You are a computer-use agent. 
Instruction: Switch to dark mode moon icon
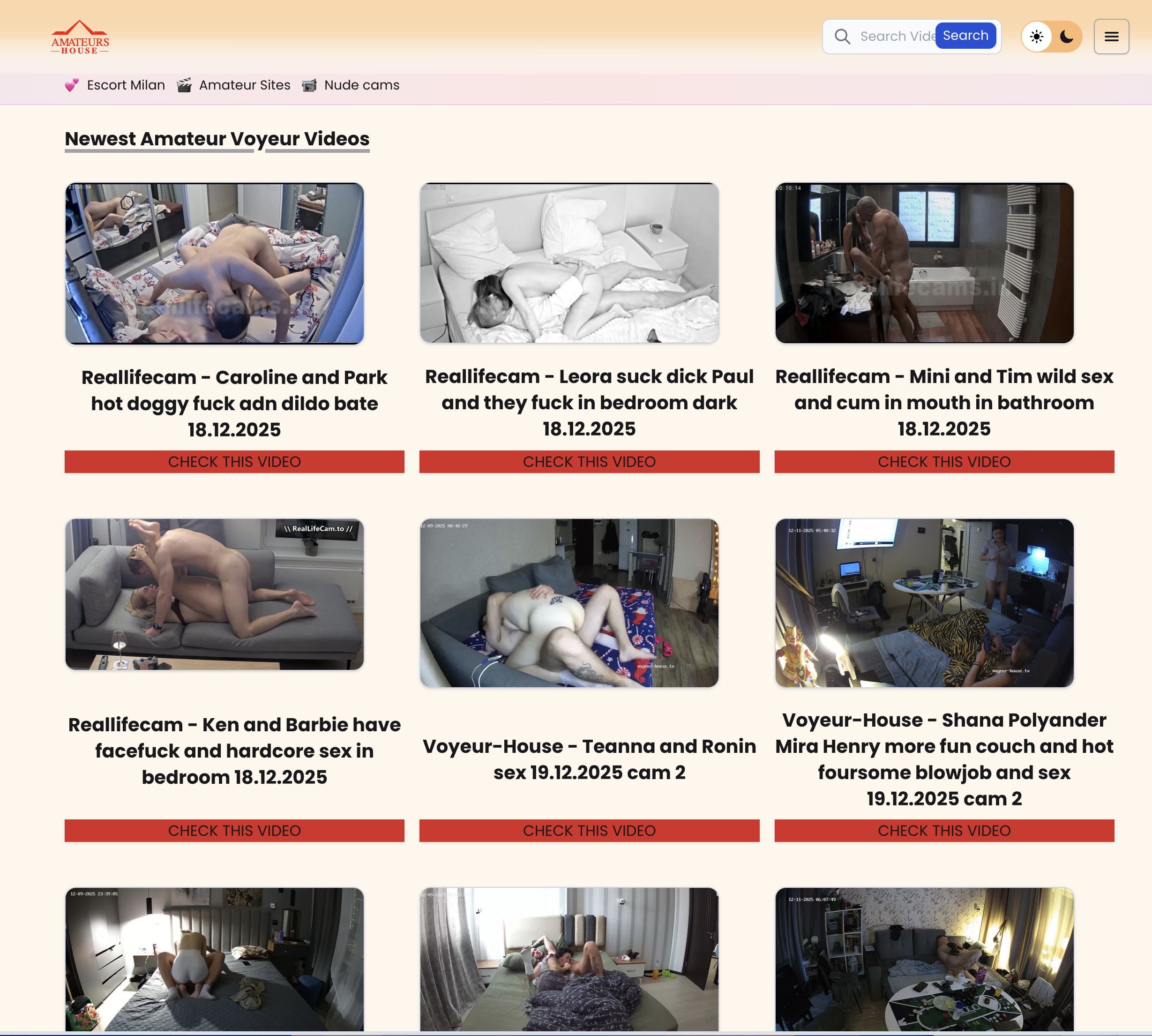click(x=1067, y=37)
